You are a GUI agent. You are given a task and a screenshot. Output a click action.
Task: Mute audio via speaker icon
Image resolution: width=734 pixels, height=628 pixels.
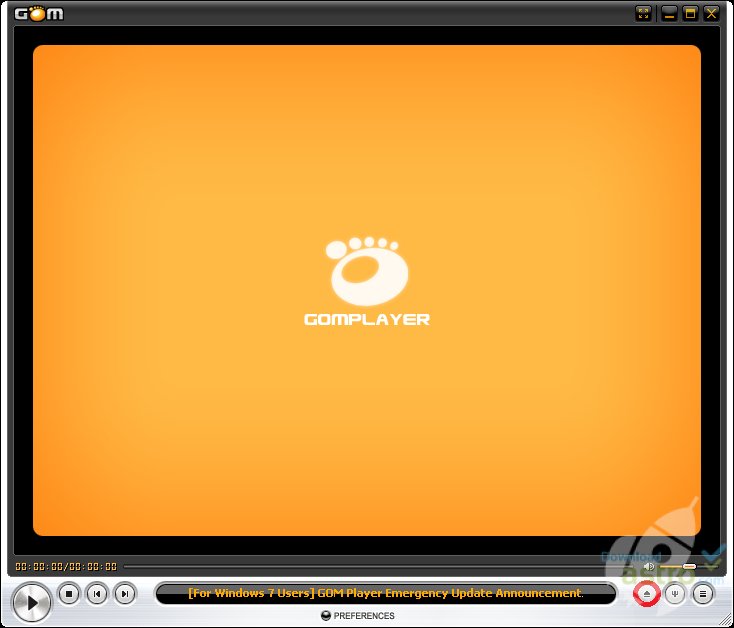(x=648, y=567)
